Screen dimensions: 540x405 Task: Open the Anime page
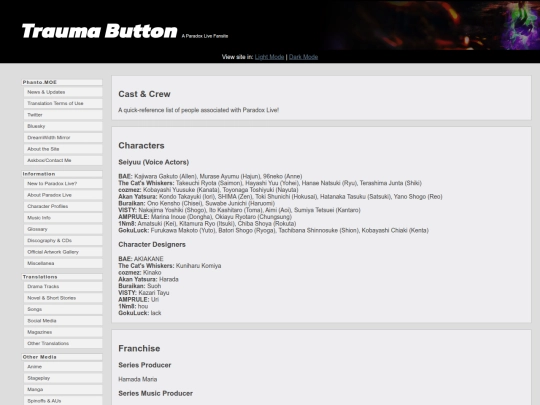63,367
